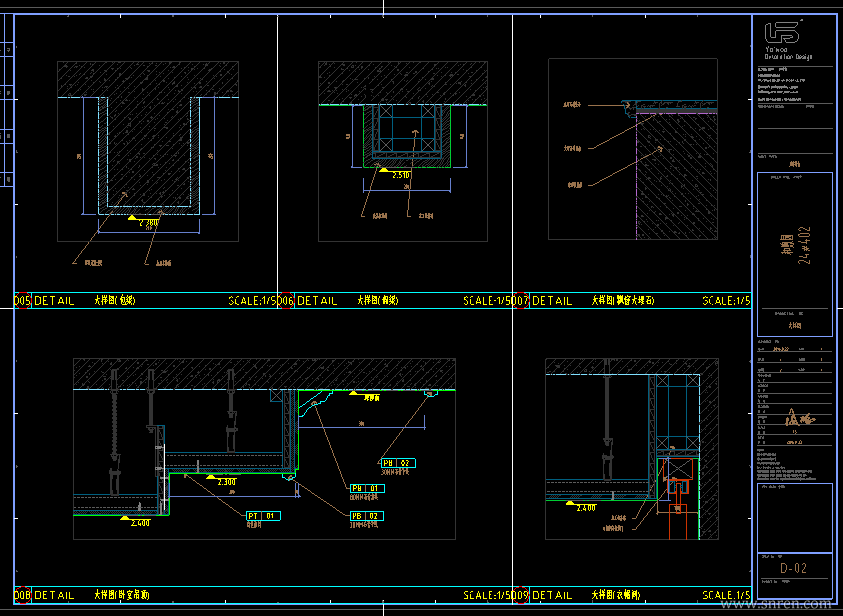Click the Decoration Design company text
Screen dimensions: 843x616
(788, 56)
